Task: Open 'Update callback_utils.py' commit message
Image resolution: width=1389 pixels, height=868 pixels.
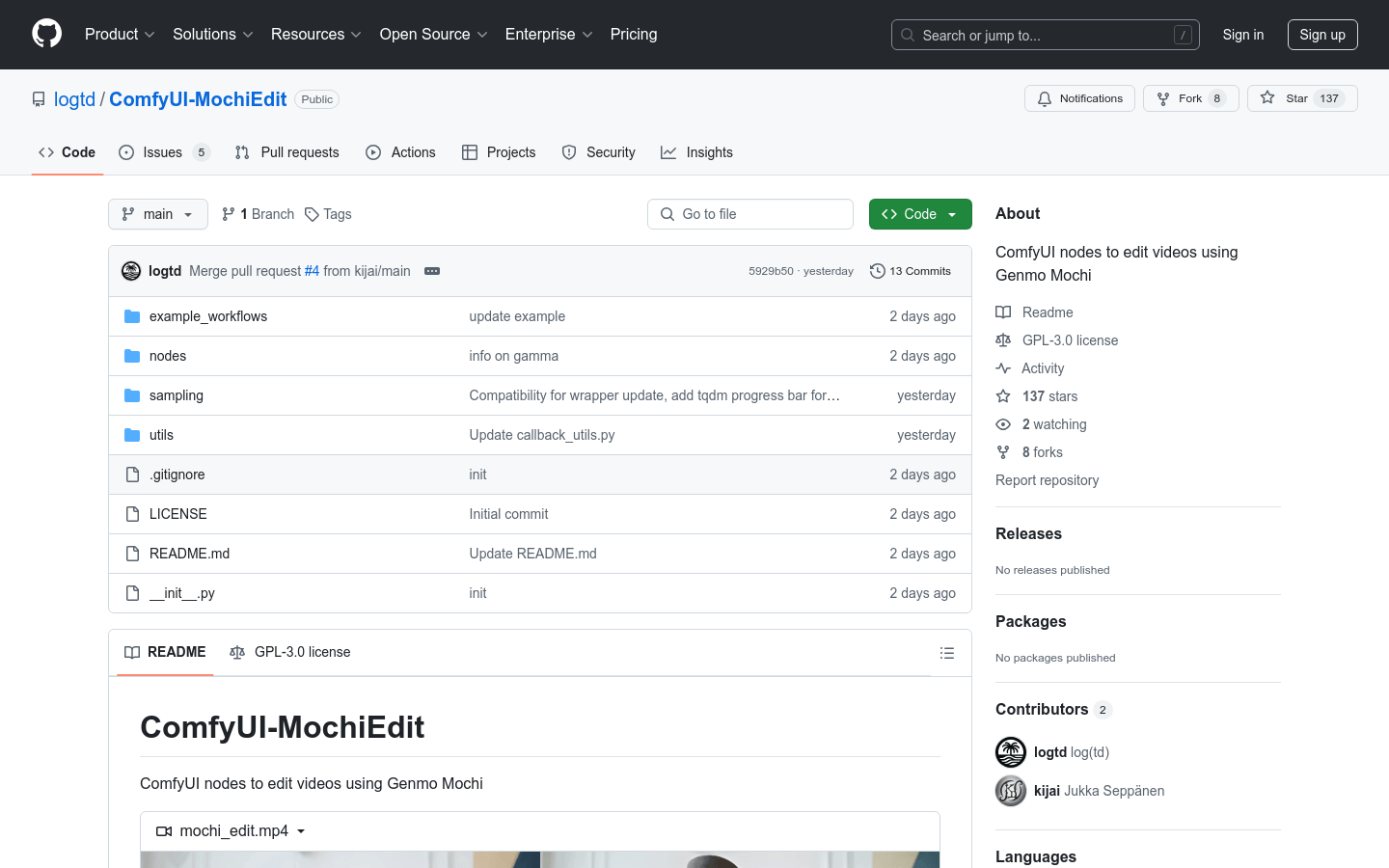Action: coord(542,435)
